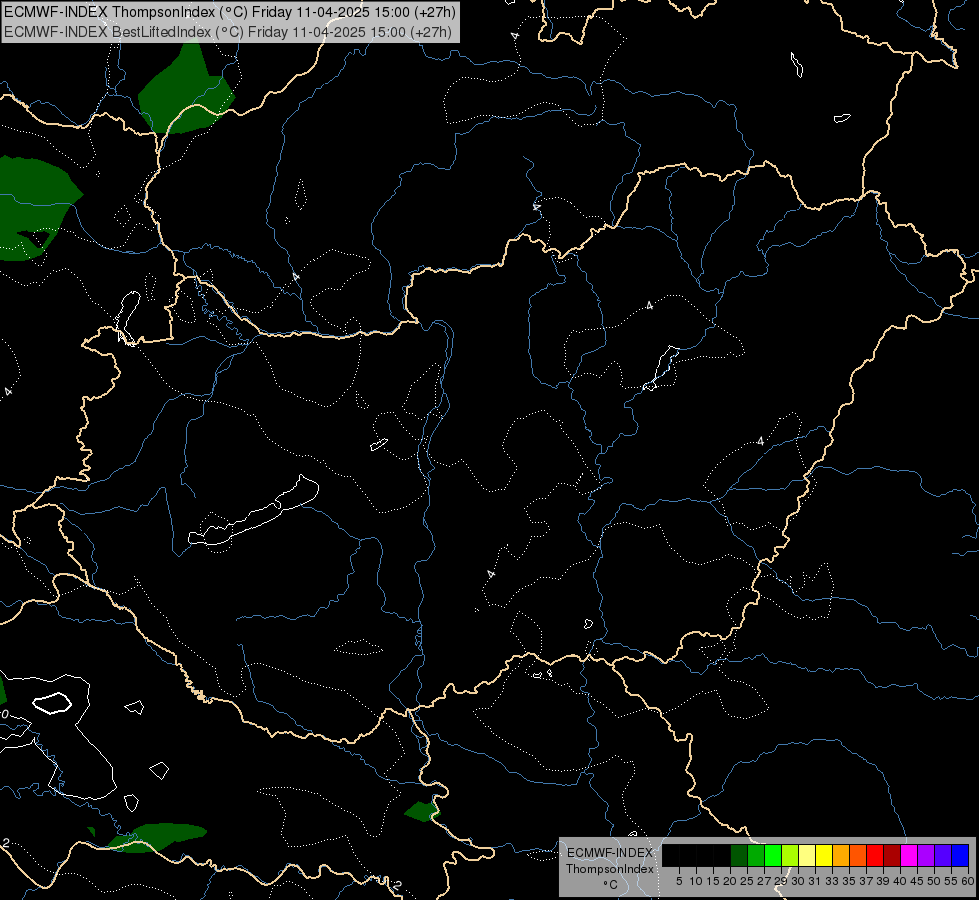The height and width of the screenshot is (900, 979).
Task: Select the yellow-green 29-30 legend swatch
Action: (790, 855)
